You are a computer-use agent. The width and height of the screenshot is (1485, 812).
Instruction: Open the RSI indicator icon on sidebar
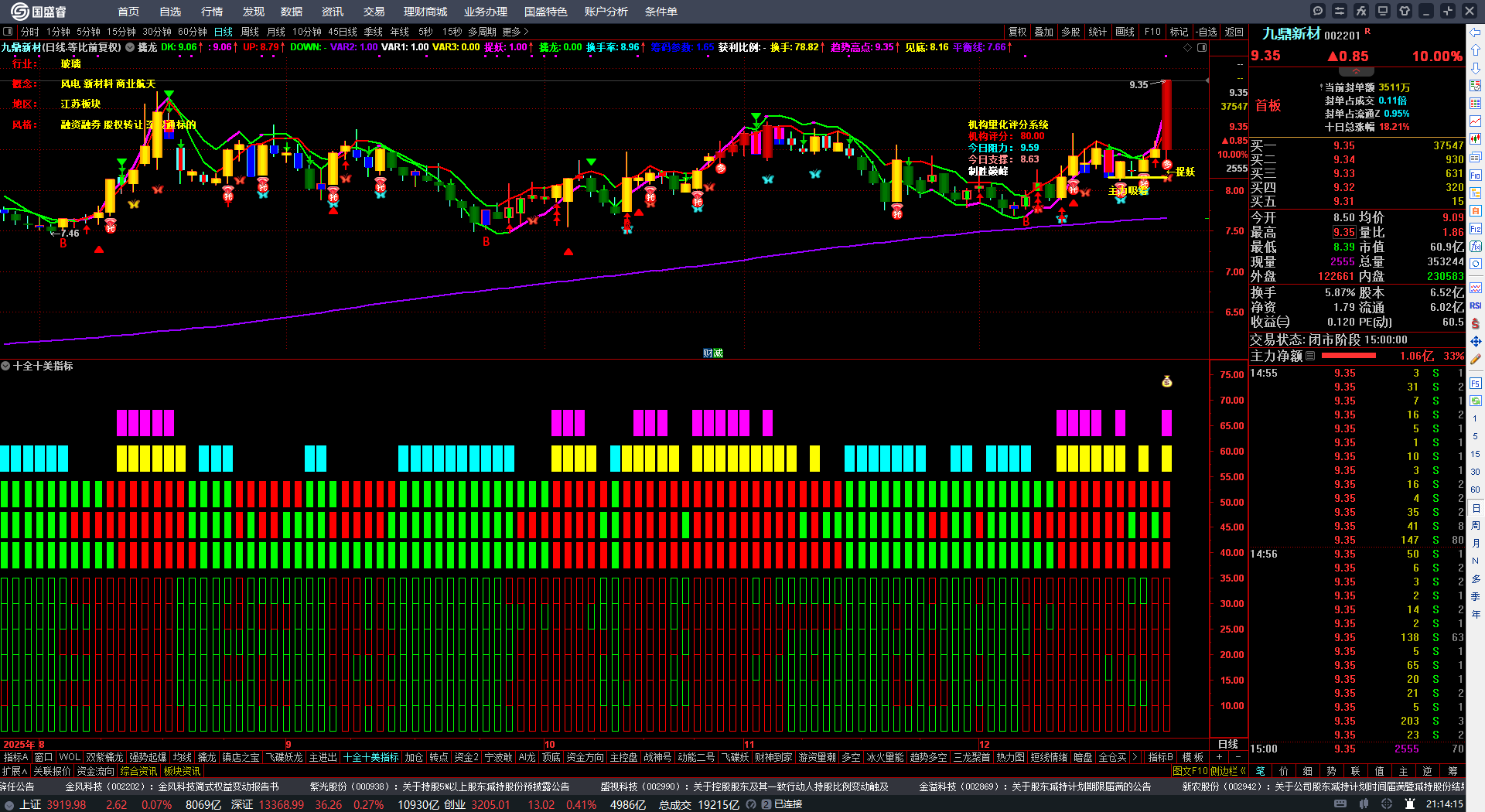[1476, 305]
